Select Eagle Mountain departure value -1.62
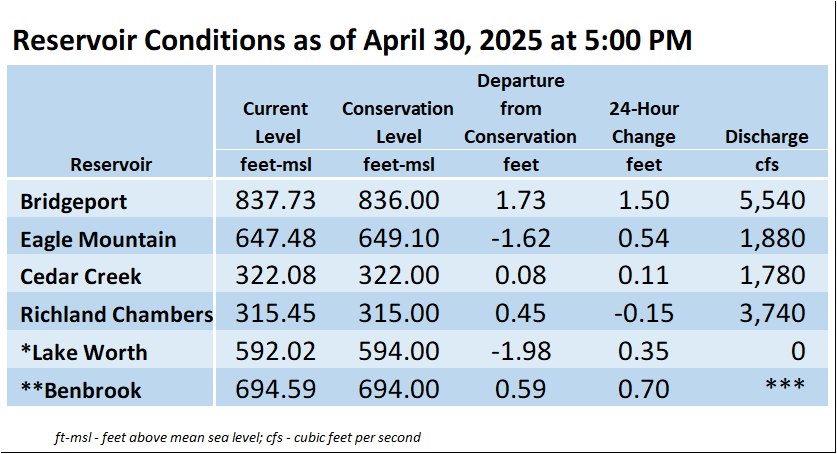The image size is (837, 454). pyautogui.click(x=520, y=238)
